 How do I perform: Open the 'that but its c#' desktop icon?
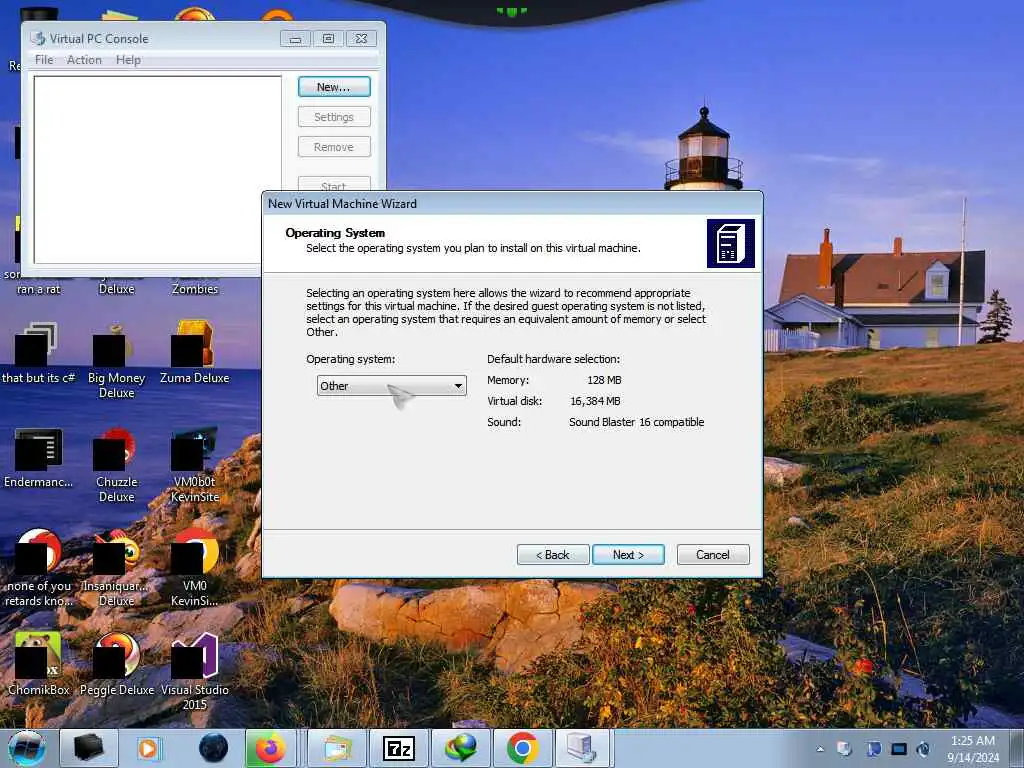point(38,353)
